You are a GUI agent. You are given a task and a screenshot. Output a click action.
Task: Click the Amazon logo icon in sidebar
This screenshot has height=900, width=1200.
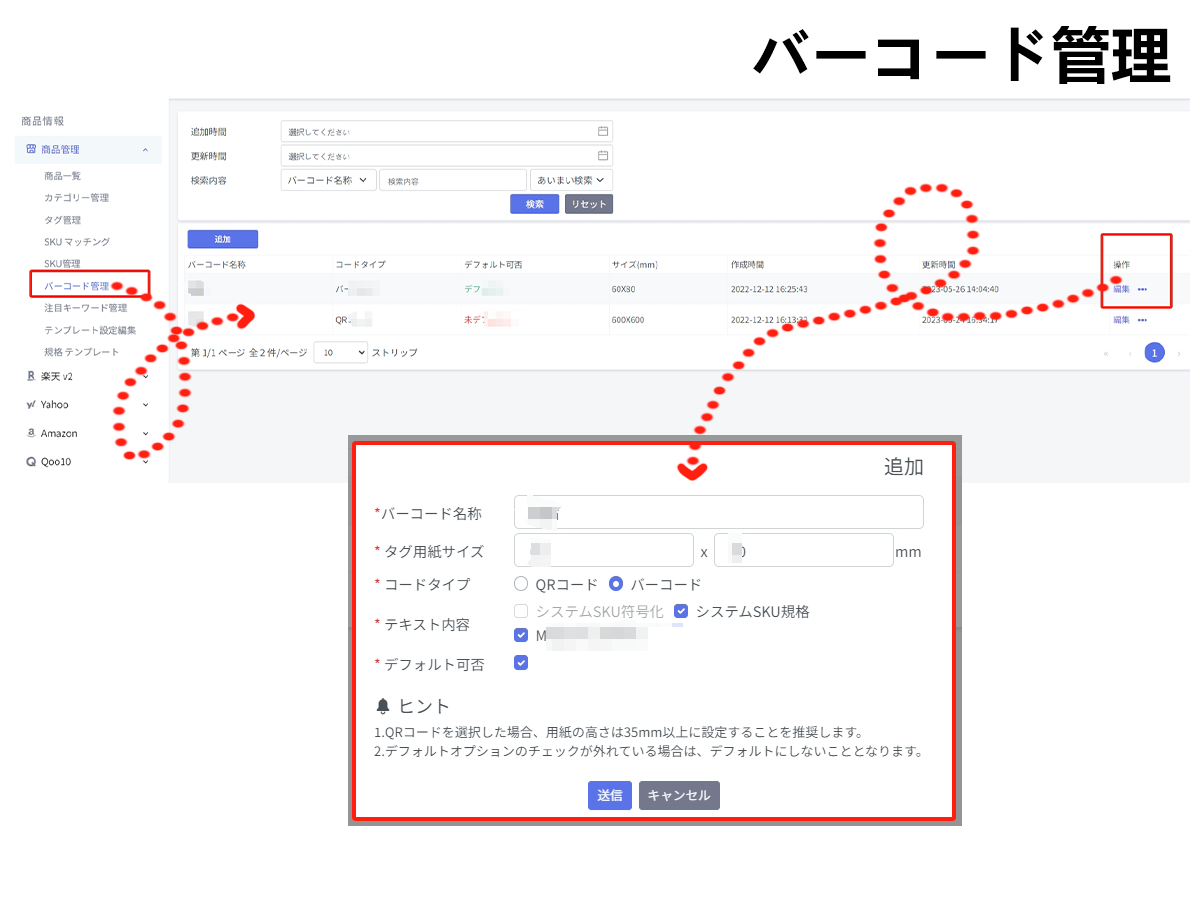(x=31, y=434)
